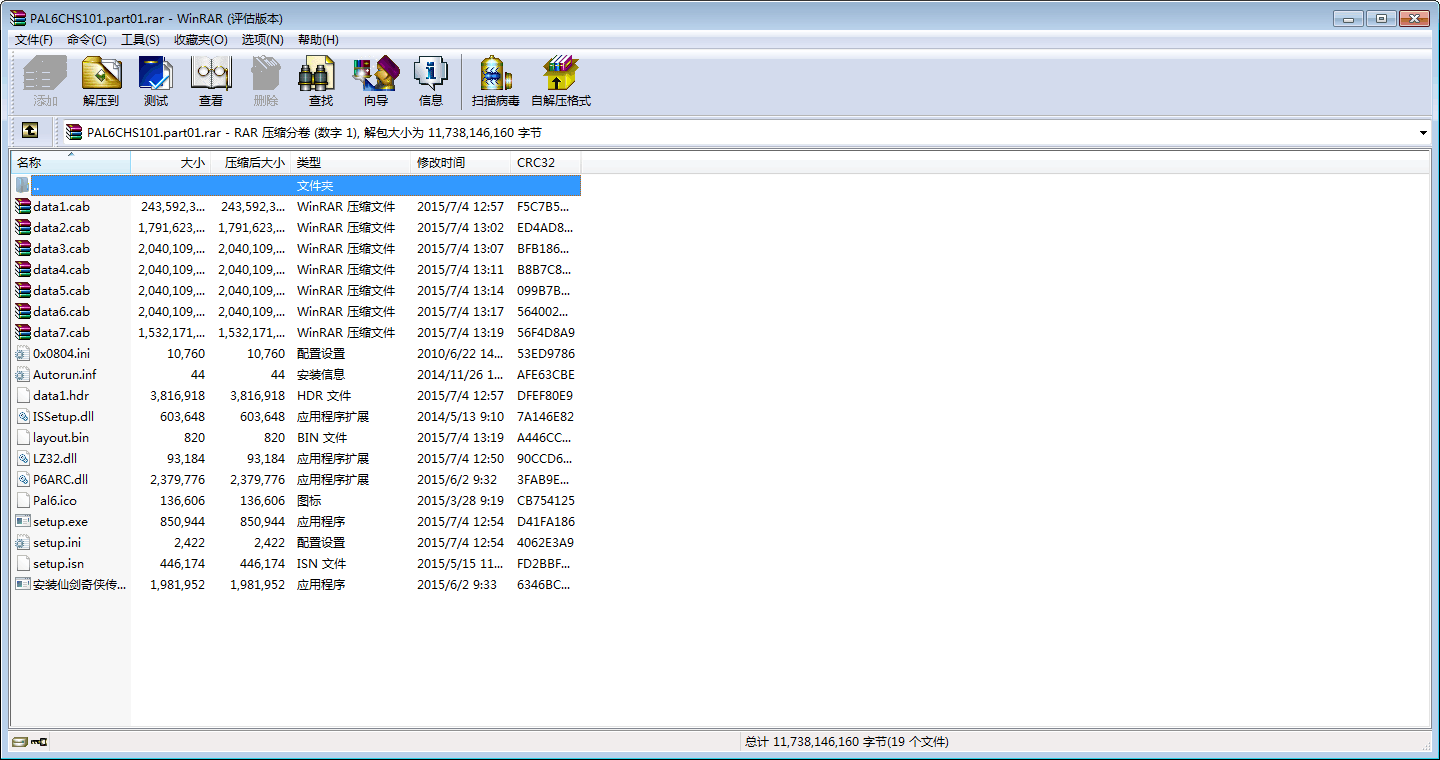Click the WinRAR title bar app icon
Image resolution: width=1440 pixels, height=760 pixels.
18,18
